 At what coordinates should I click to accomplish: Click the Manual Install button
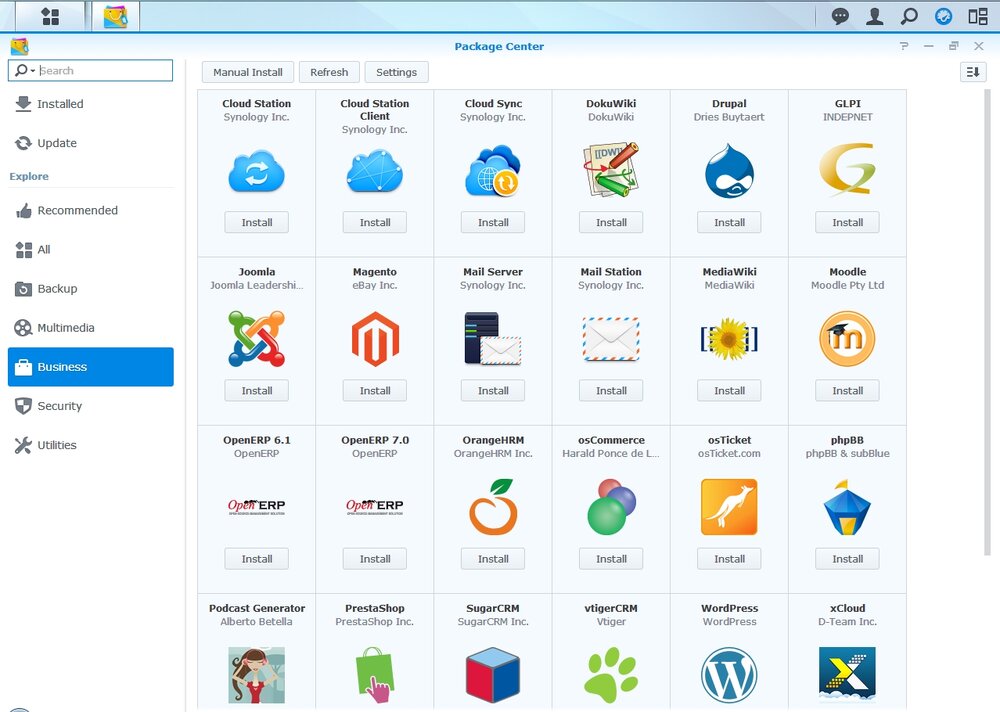tap(247, 72)
